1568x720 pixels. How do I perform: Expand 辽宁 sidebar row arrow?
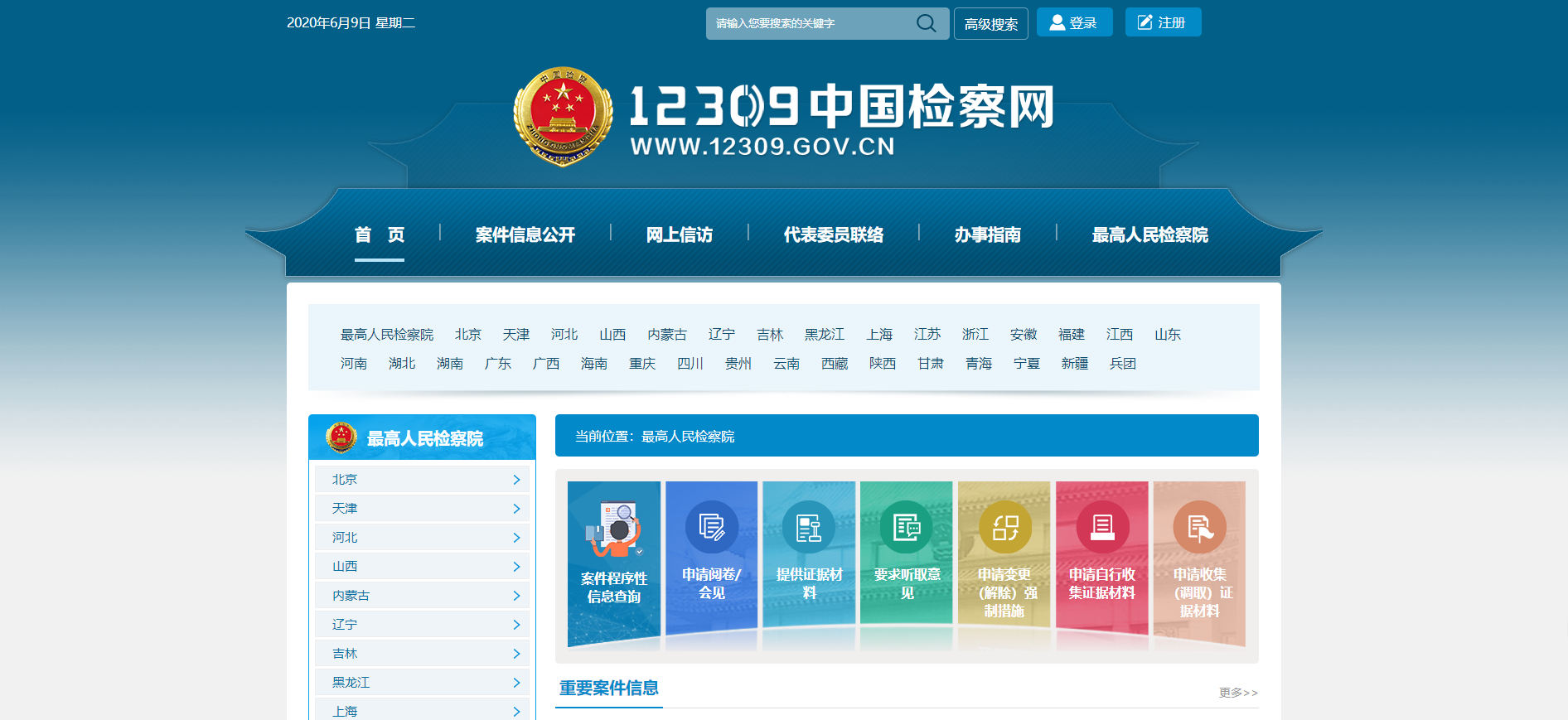[516, 625]
